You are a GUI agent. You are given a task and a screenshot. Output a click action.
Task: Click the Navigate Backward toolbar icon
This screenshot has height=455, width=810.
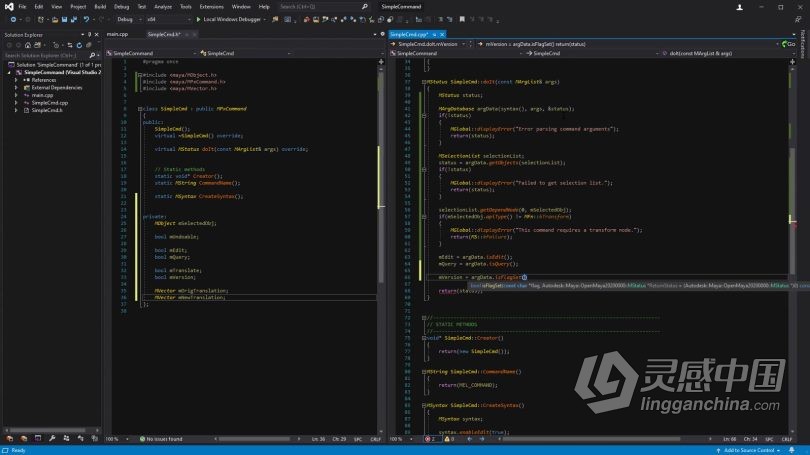pos(13,20)
